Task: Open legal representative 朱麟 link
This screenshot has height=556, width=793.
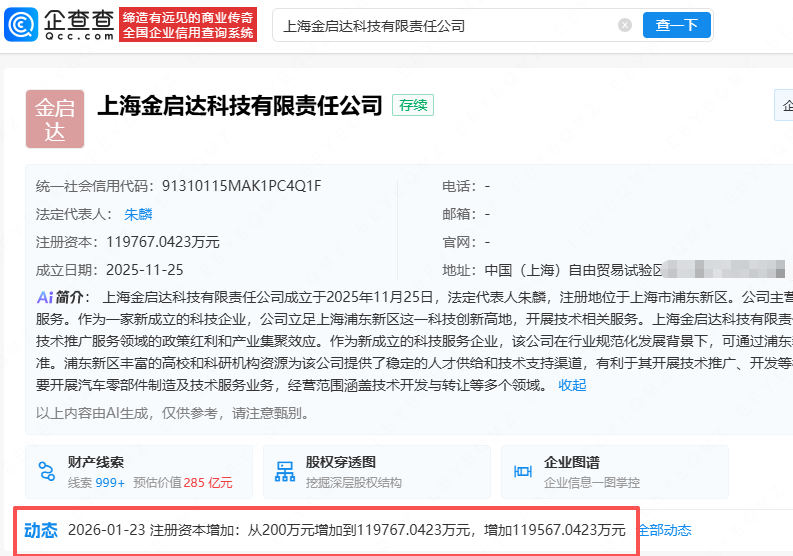Action: [138, 214]
